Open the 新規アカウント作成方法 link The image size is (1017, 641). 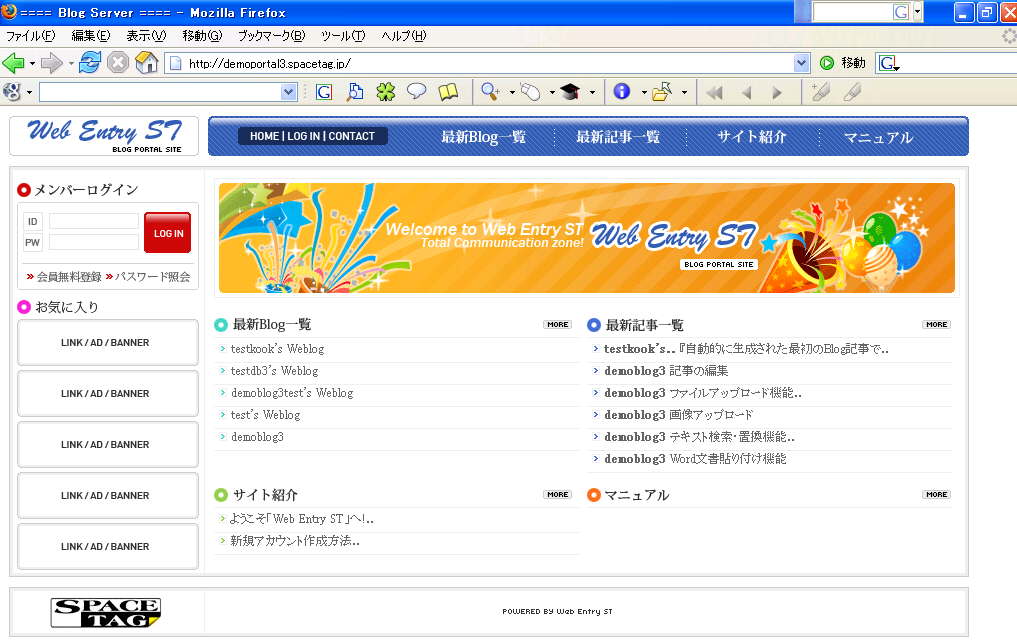tap(294, 541)
